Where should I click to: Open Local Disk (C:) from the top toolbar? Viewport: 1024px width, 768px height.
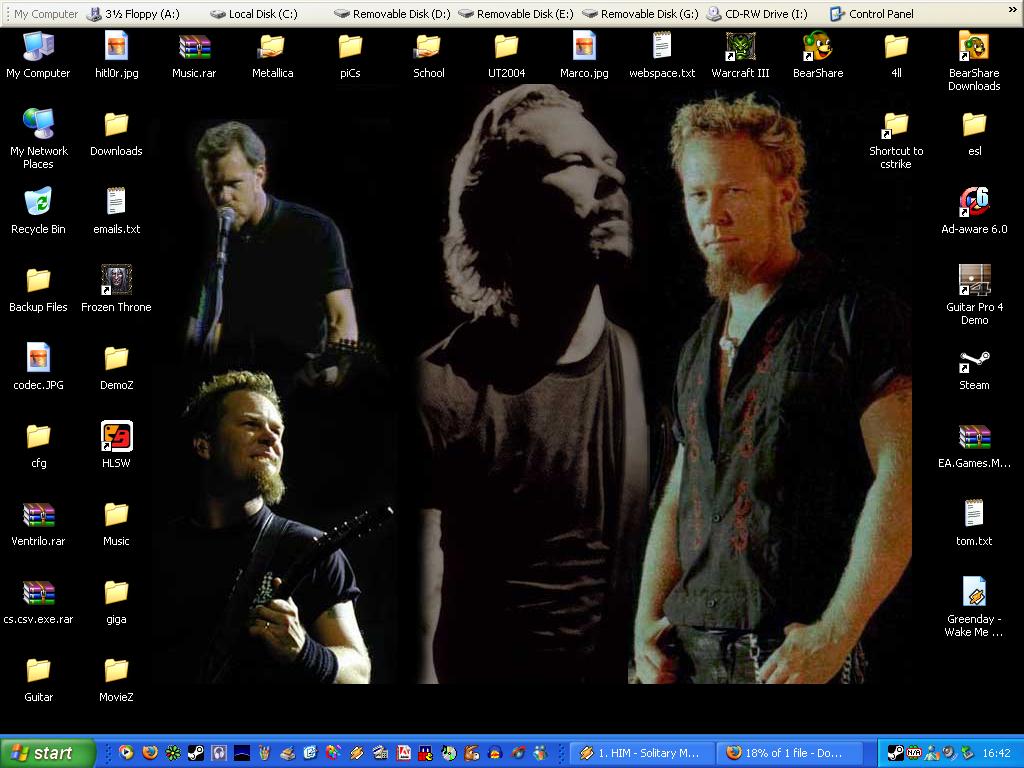(254, 14)
